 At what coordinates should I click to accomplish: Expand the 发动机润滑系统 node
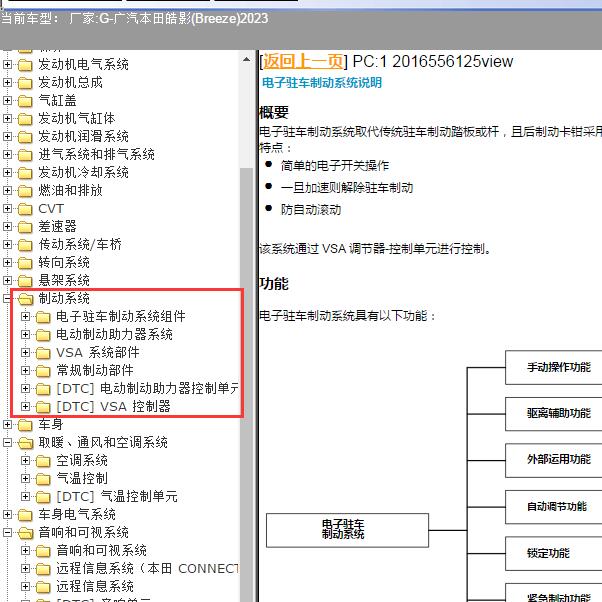pyautogui.click(x=7, y=137)
